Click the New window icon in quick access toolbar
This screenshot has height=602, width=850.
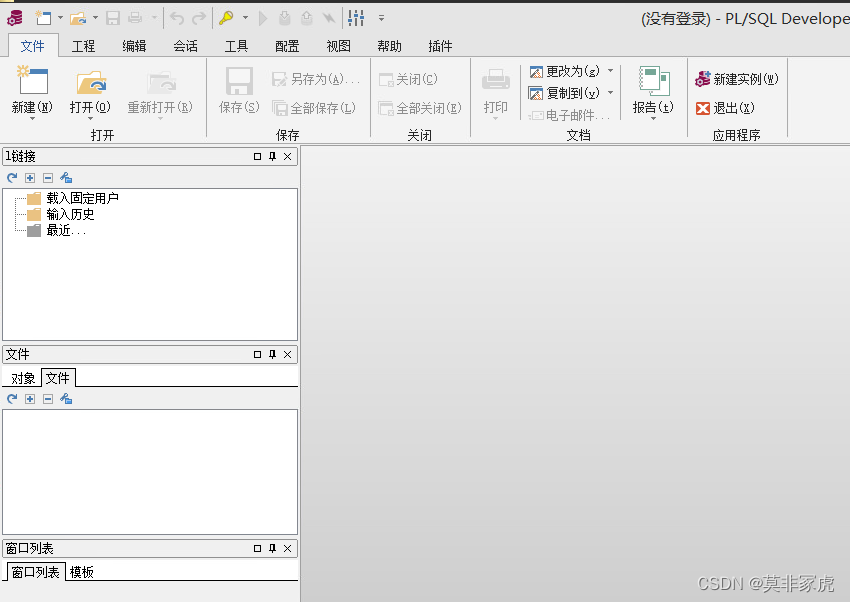43,18
